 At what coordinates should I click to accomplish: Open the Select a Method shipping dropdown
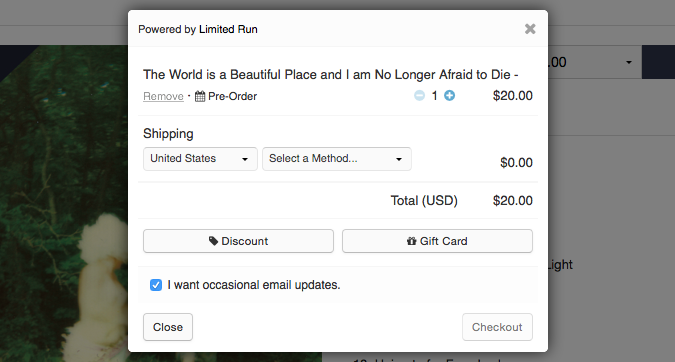337,159
